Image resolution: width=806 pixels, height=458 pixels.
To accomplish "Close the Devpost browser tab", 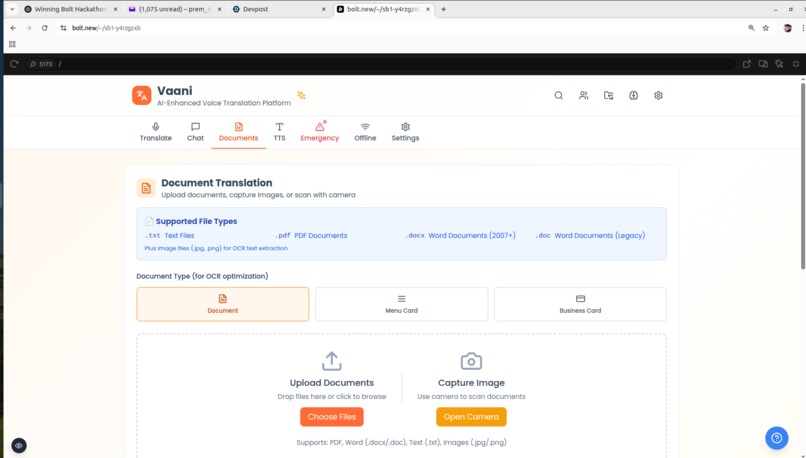I will (x=323, y=9).
